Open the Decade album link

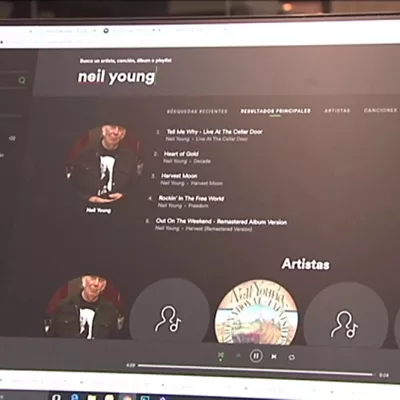click(202, 161)
